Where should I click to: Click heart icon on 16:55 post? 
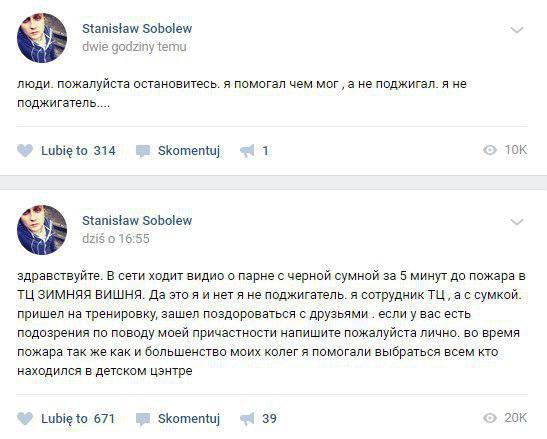pyautogui.click(x=25, y=418)
